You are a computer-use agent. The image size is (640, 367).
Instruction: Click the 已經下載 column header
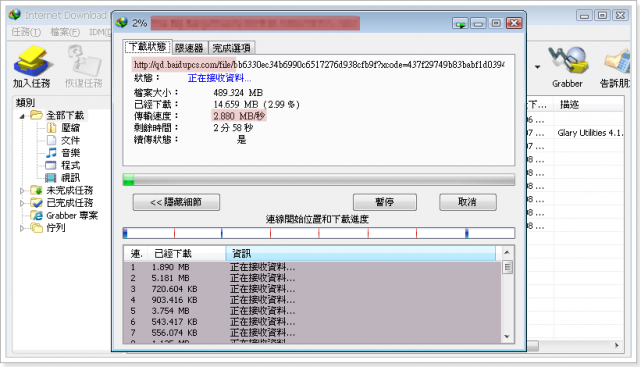pos(186,254)
